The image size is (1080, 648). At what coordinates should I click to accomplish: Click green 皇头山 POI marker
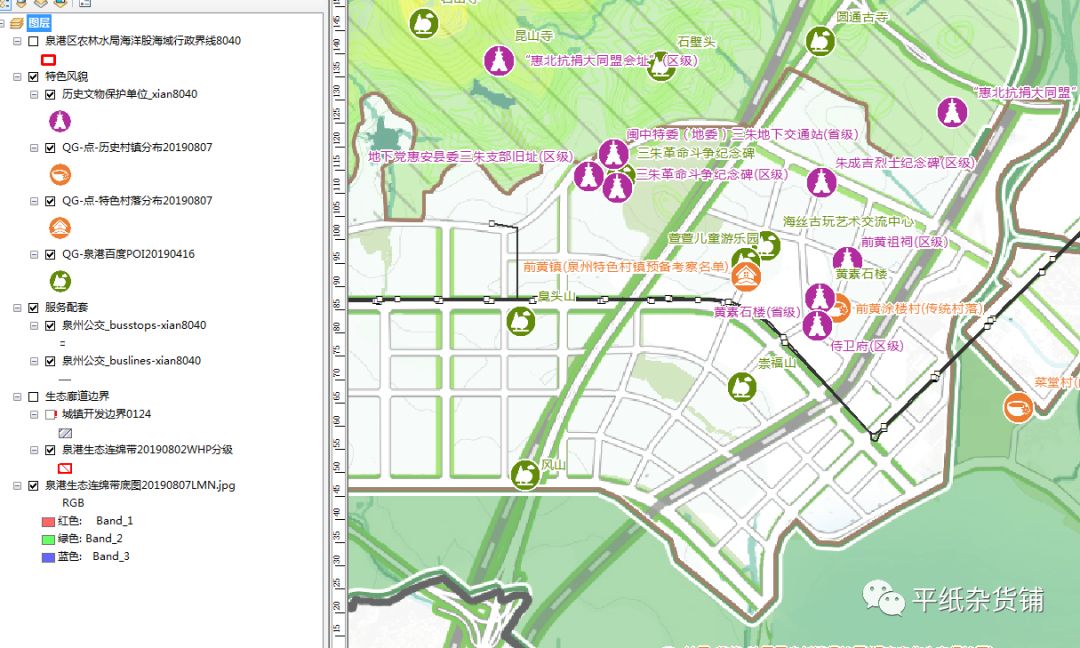(521, 322)
